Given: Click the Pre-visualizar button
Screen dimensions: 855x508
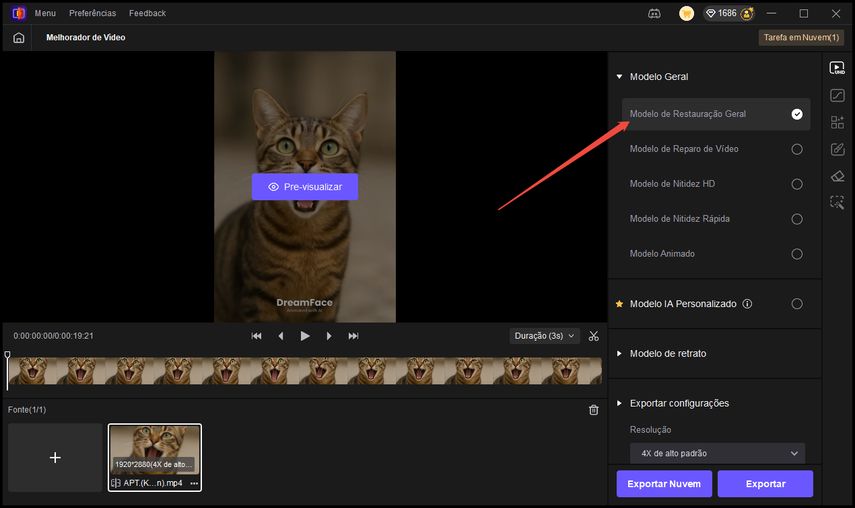Looking at the screenshot, I should [305, 186].
